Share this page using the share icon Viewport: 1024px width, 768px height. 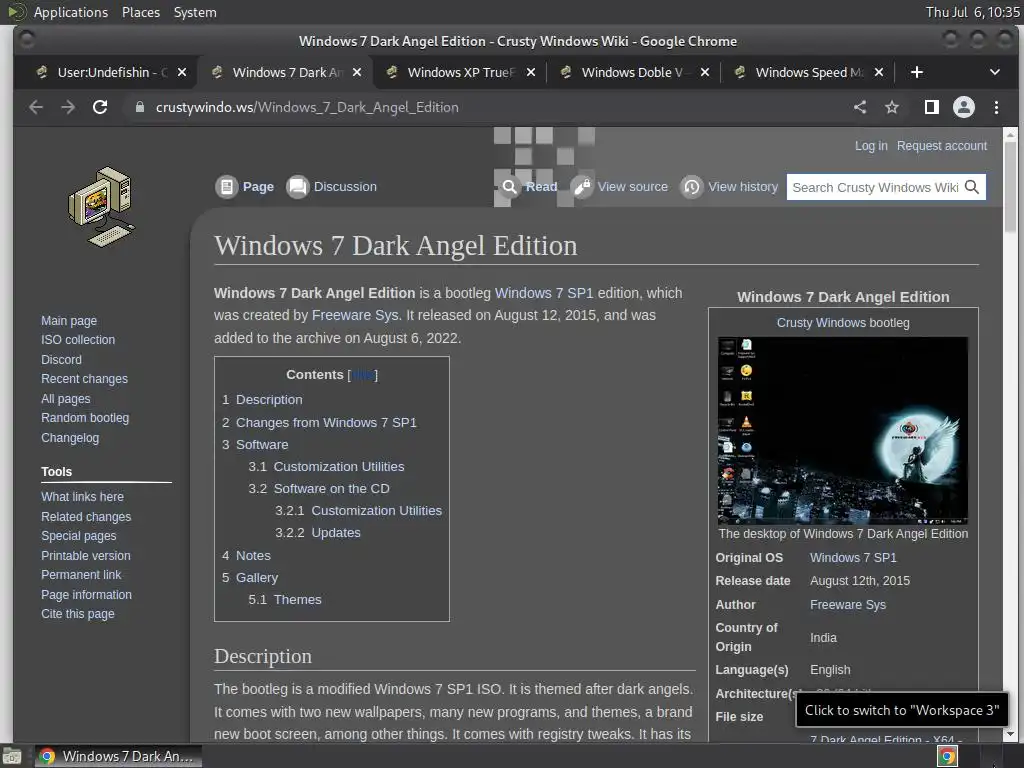(x=860, y=107)
